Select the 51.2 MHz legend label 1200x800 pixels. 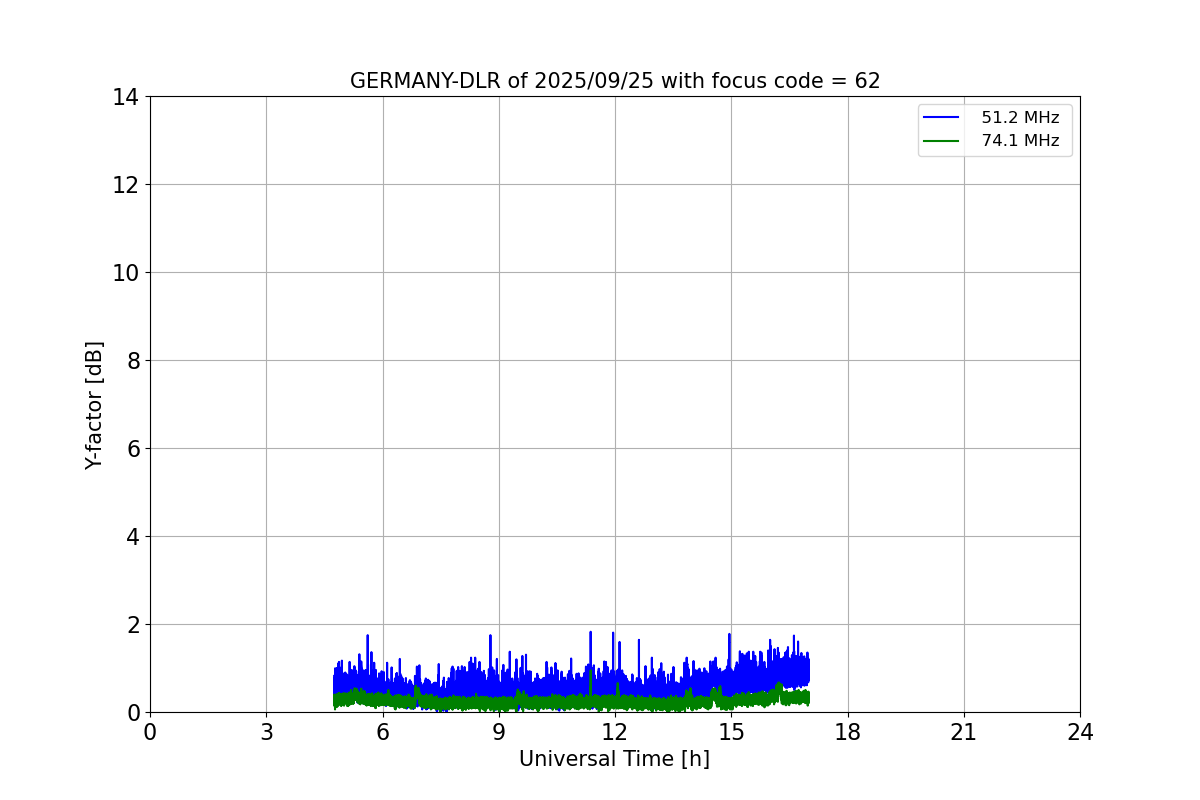(x=1020, y=118)
